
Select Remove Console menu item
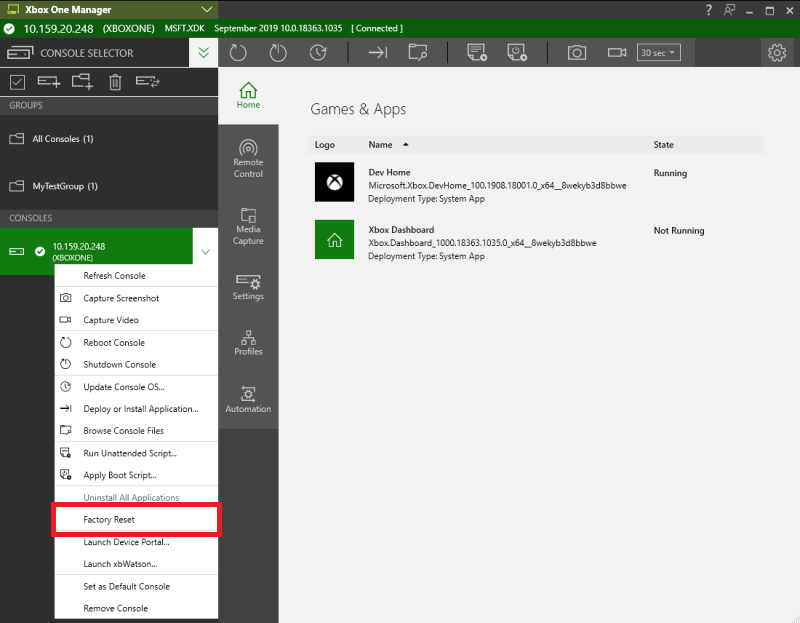[136, 608]
